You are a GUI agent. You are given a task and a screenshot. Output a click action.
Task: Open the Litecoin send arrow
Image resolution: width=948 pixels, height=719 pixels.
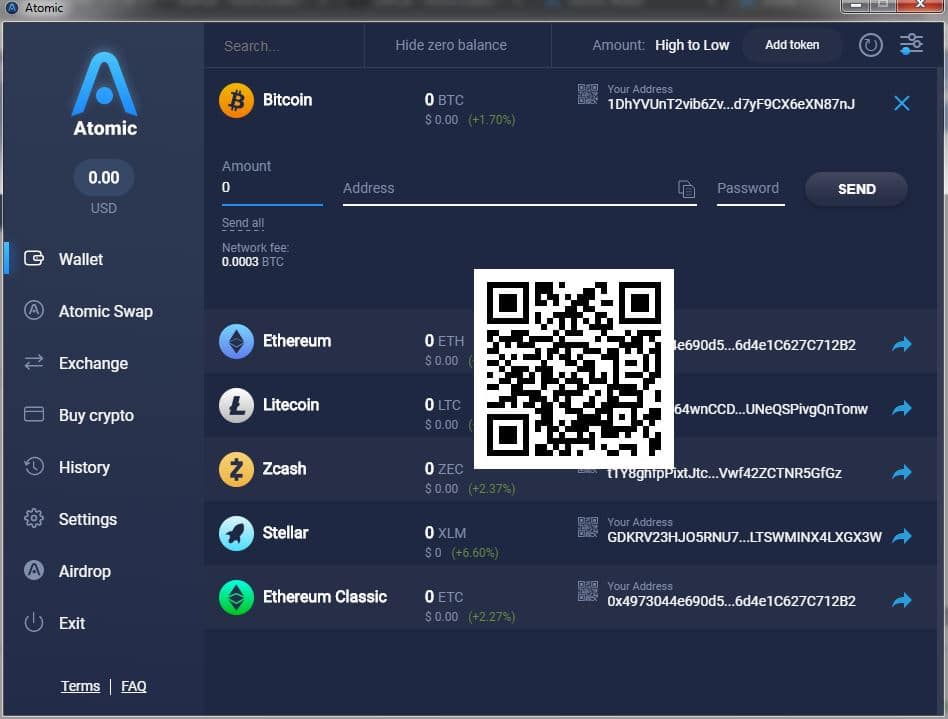click(x=901, y=408)
